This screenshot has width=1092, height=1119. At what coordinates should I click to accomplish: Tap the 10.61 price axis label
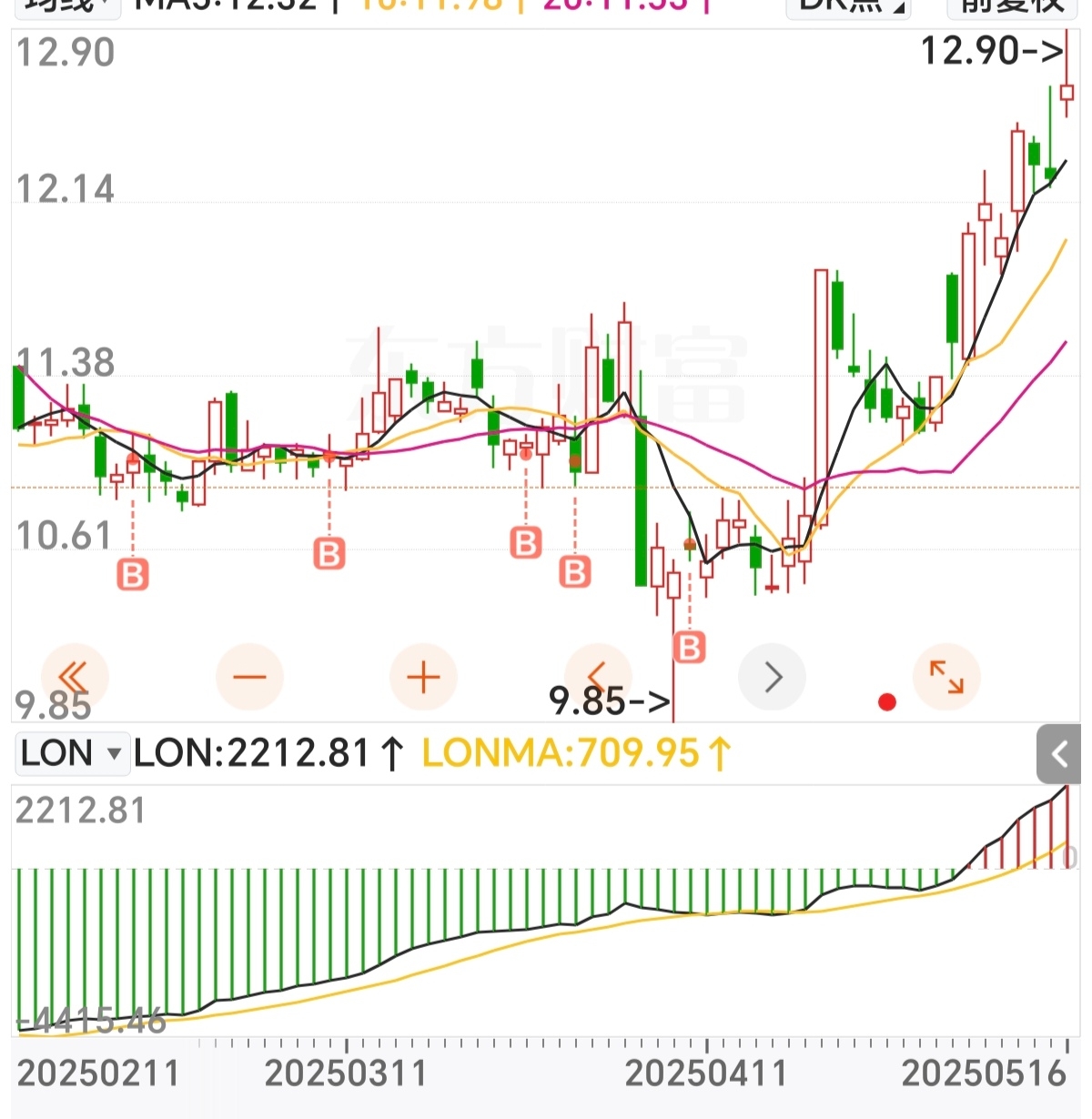64,536
